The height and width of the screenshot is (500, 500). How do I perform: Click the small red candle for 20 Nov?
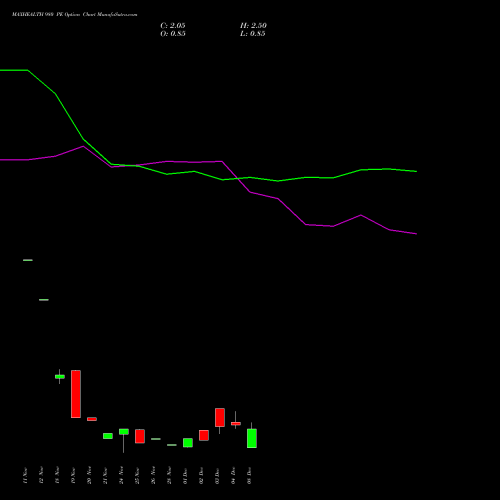pos(92,419)
